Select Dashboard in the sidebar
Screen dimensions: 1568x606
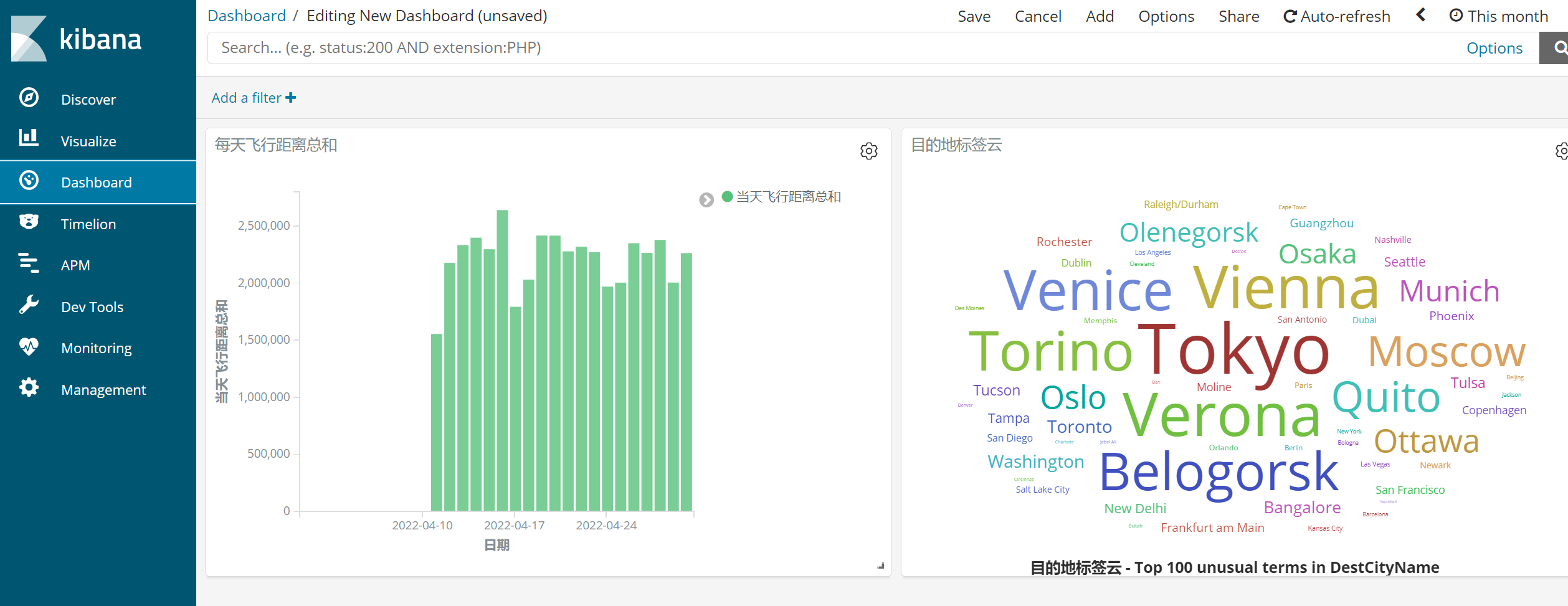[97, 182]
